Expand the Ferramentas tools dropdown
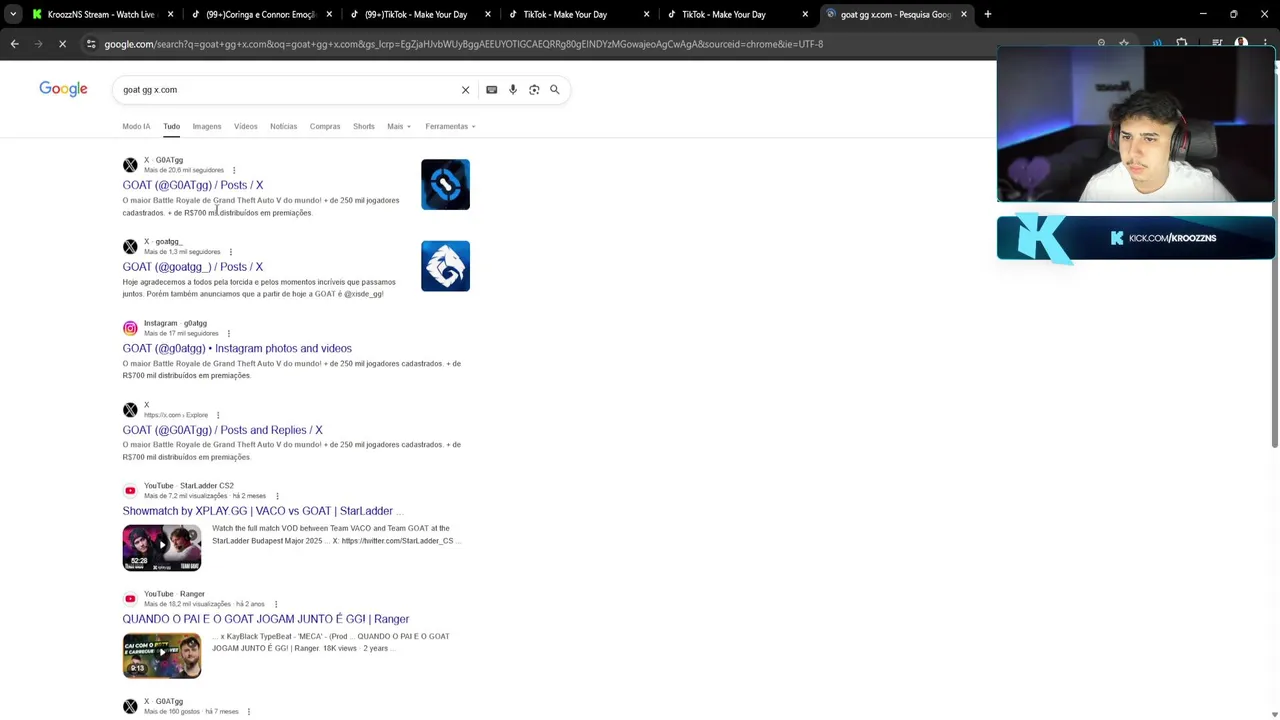Screen dimensions: 1280x720 [x=450, y=127]
